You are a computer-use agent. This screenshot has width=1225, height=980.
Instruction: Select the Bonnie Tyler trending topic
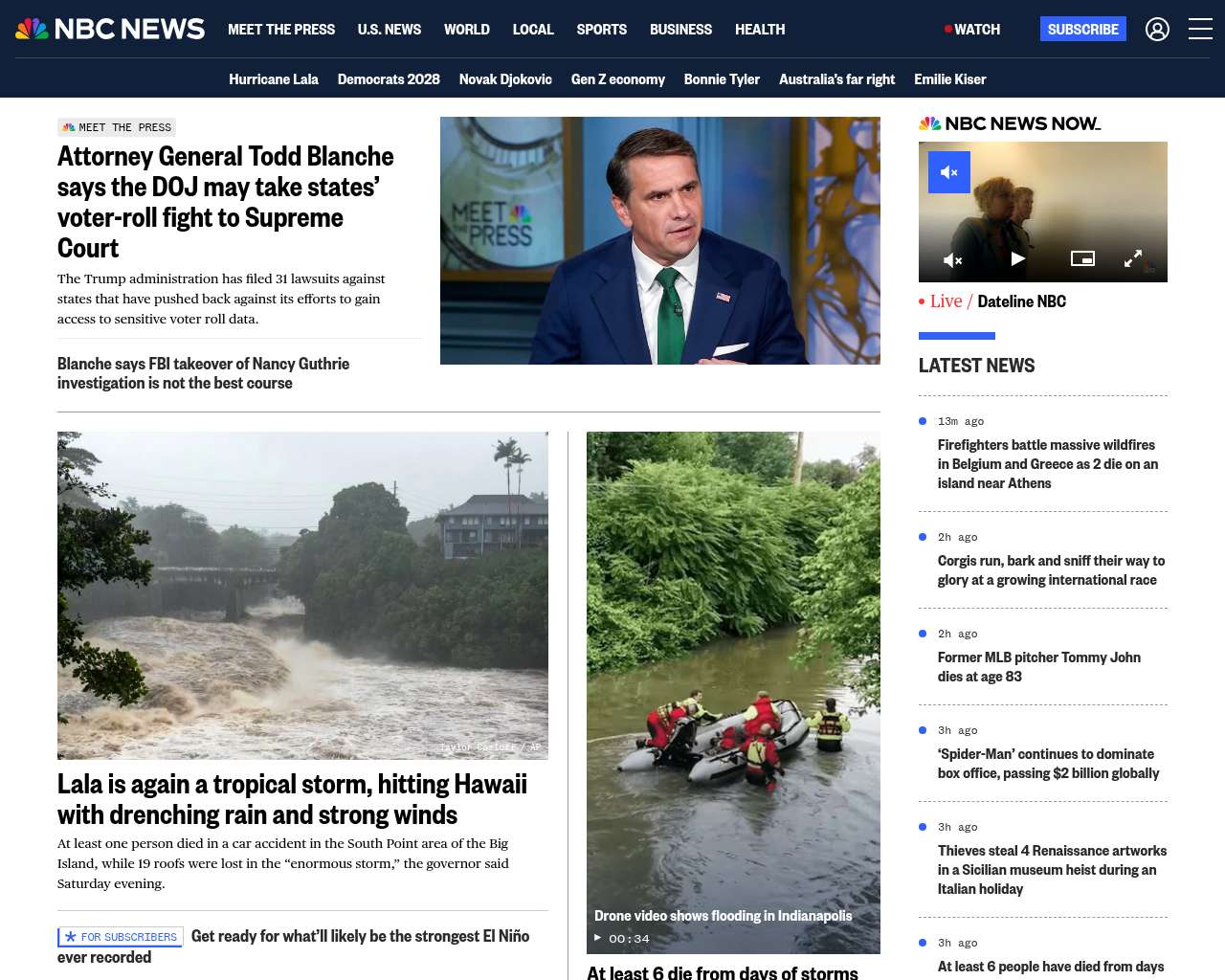pos(722,79)
